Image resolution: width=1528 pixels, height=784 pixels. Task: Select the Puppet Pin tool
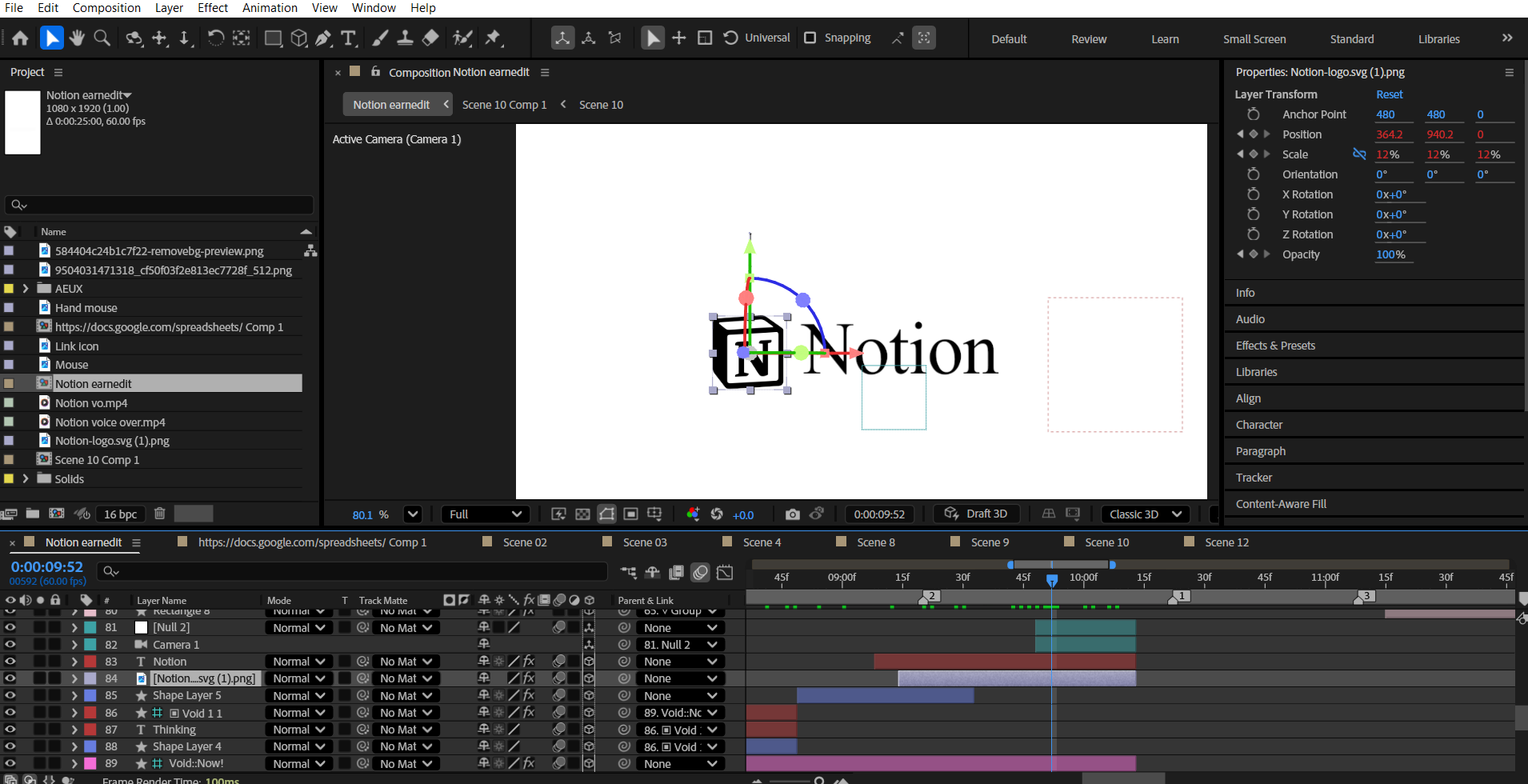point(494,38)
